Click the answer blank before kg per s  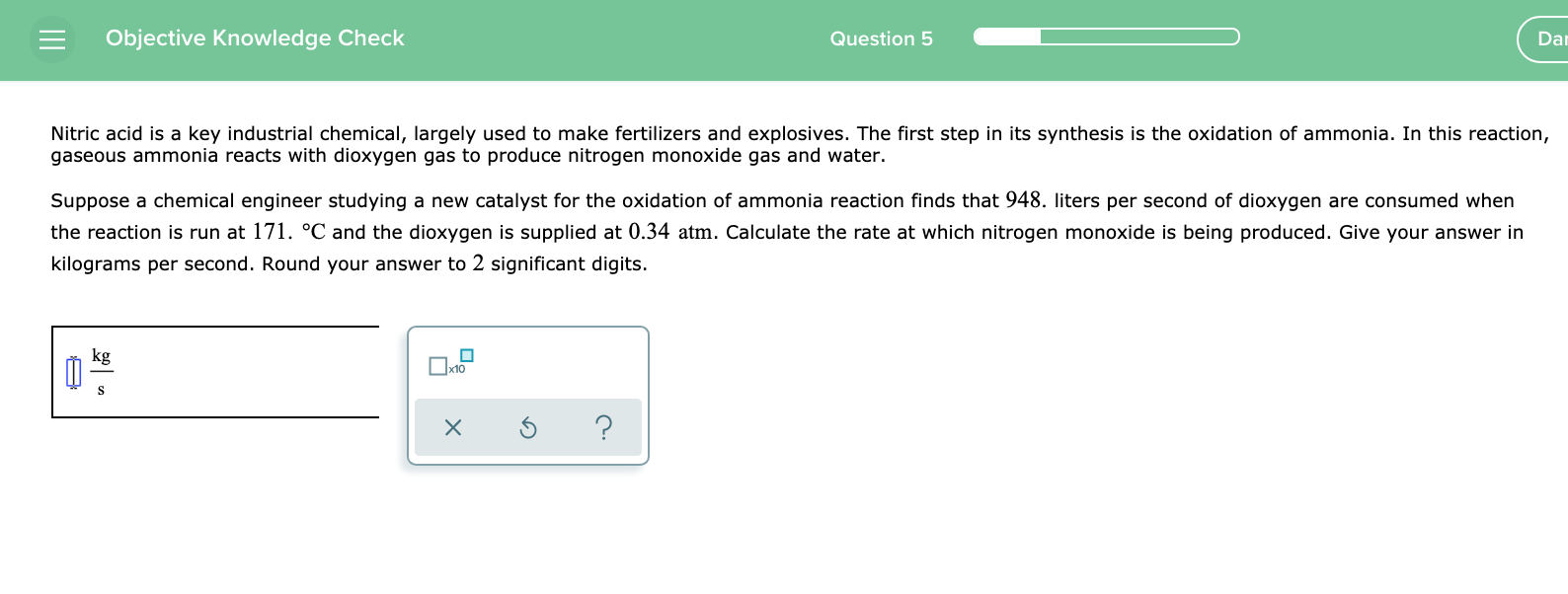[x=73, y=372]
